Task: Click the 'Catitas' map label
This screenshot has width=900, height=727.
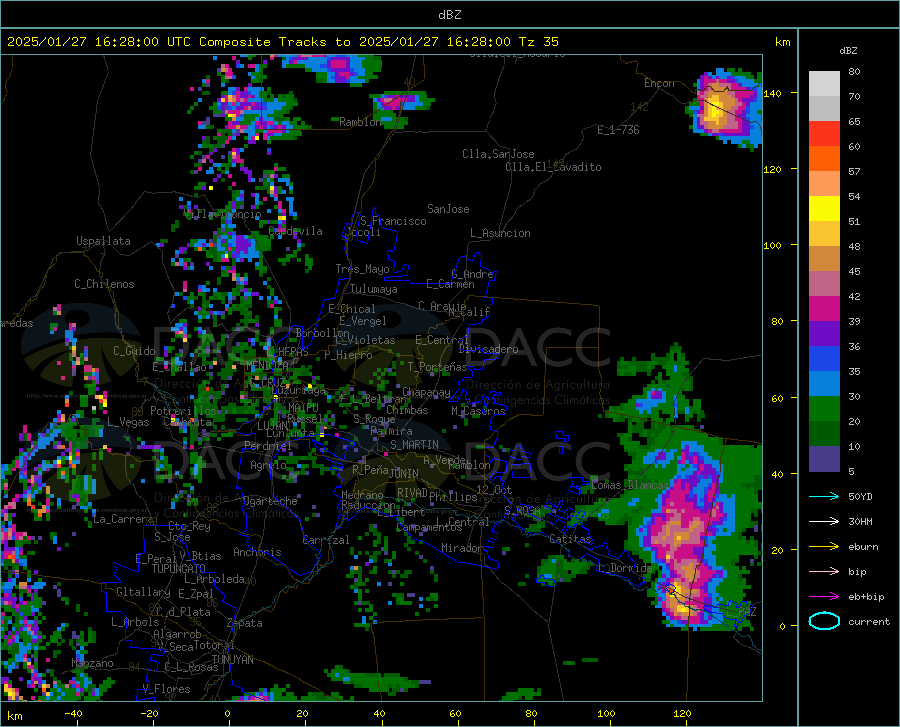Action: tap(570, 539)
